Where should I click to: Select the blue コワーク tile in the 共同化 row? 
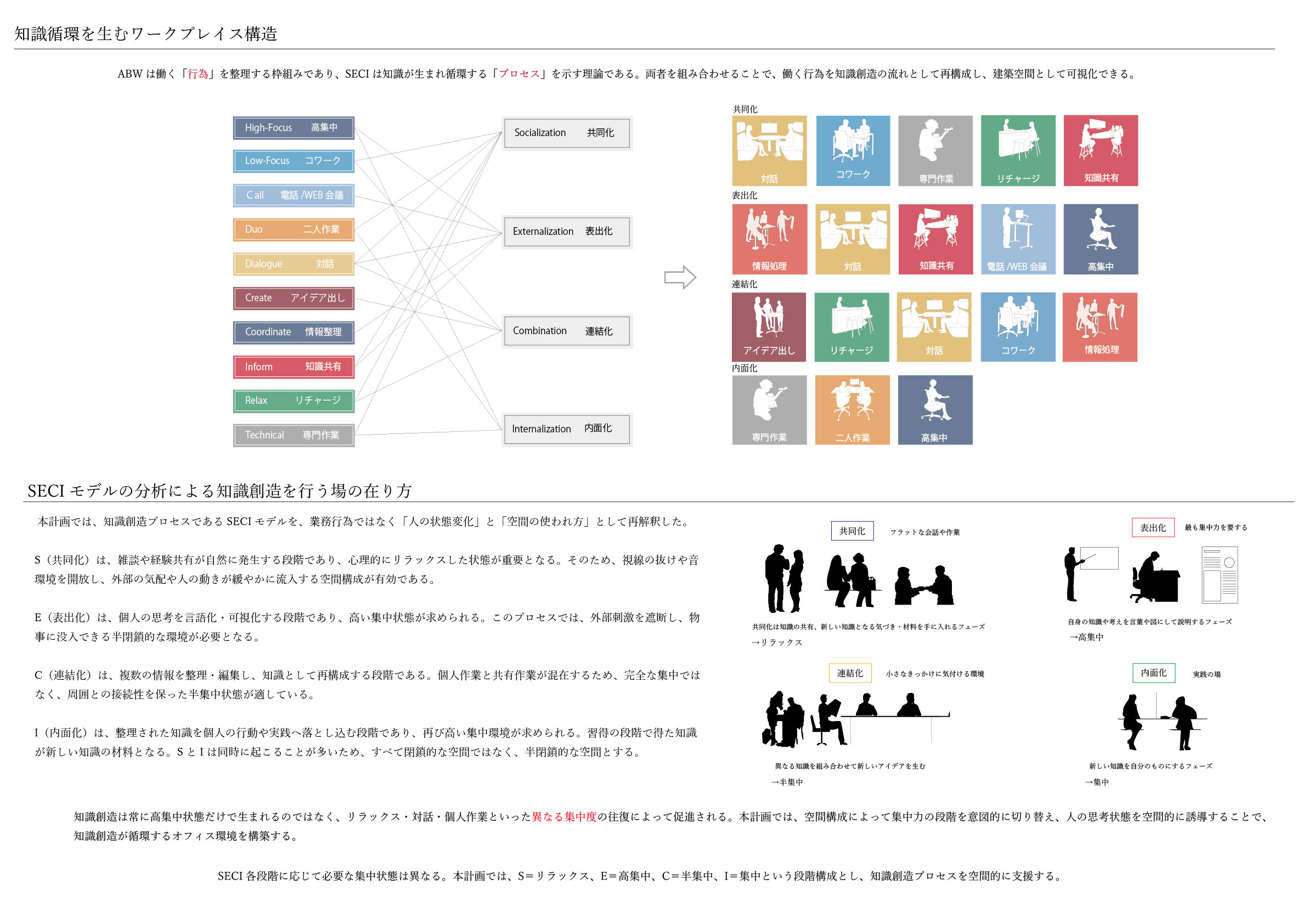tap(852, 150)
